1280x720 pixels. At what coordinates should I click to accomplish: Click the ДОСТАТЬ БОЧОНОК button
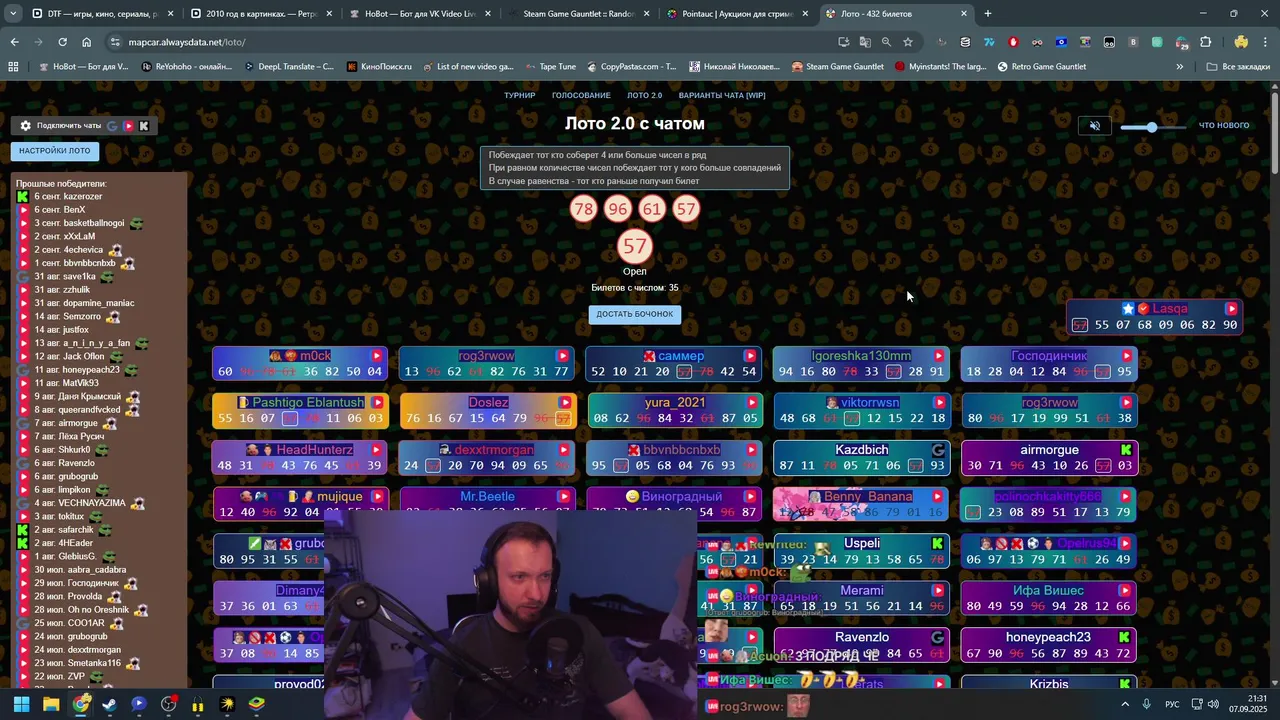[x=635, y=314]
